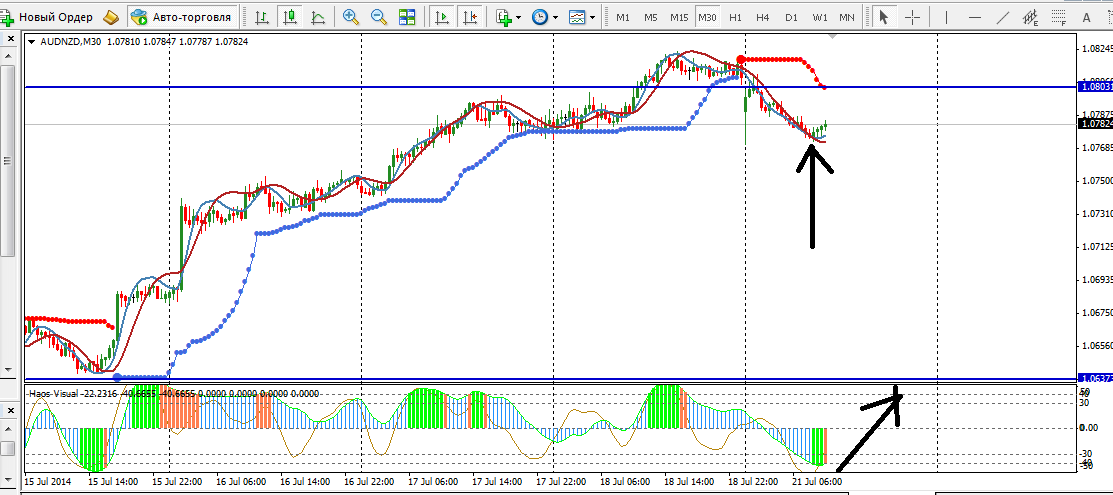This screenshot has height=495, width=1113.
Task: Click the Новый Ордер button
Action: point(48,17)
